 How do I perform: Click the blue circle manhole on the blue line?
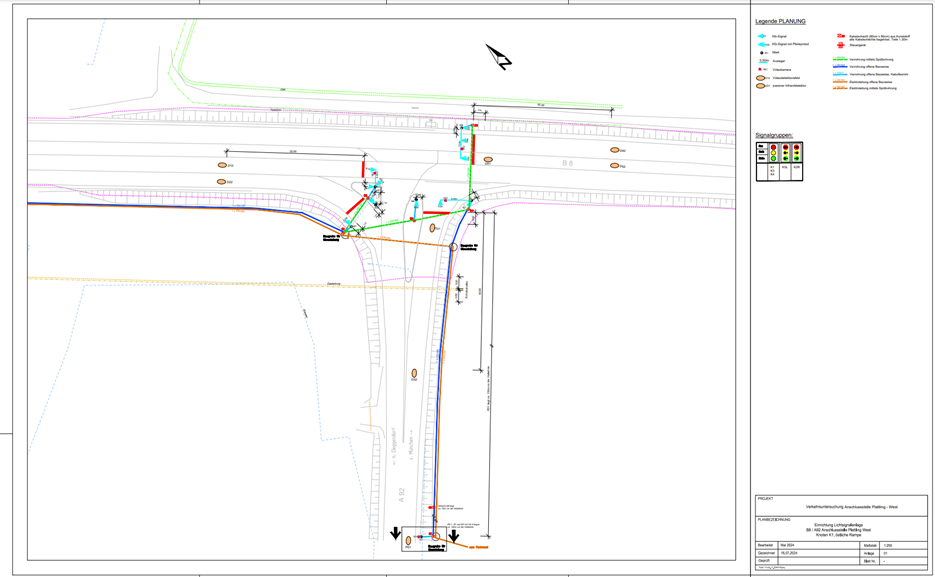coord(453,246)
